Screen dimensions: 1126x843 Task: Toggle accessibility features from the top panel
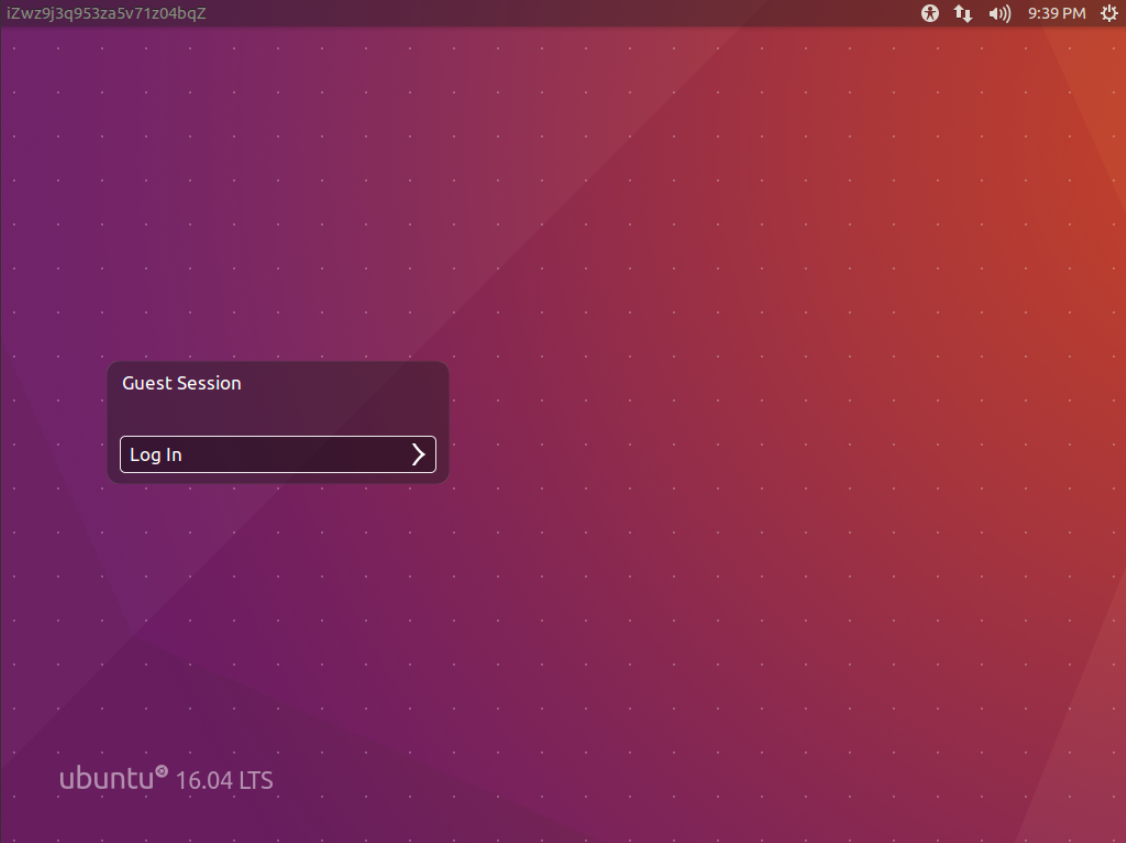click(929, 14)
